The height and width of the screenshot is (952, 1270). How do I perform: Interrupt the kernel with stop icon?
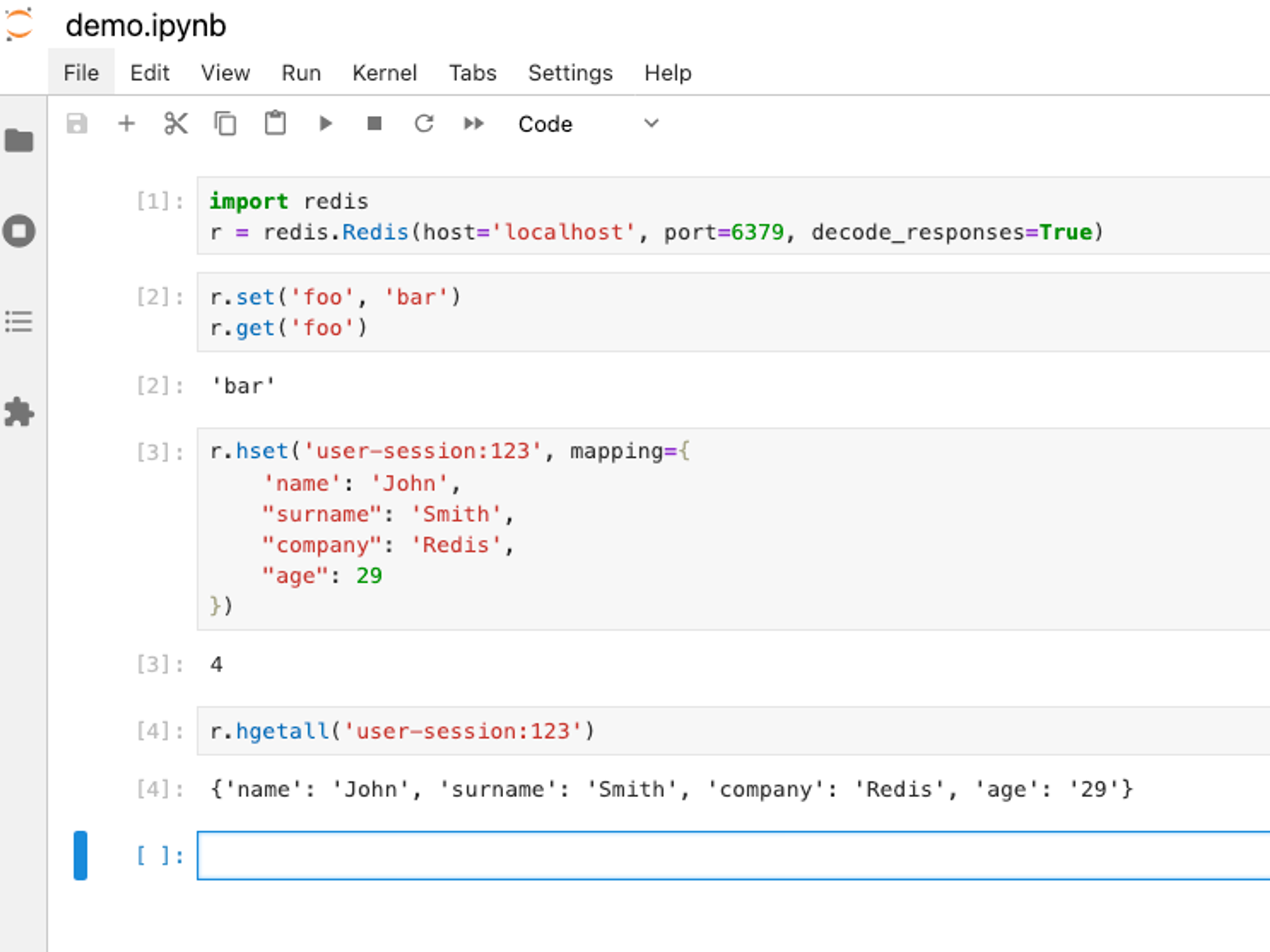(x=374, y=123)
